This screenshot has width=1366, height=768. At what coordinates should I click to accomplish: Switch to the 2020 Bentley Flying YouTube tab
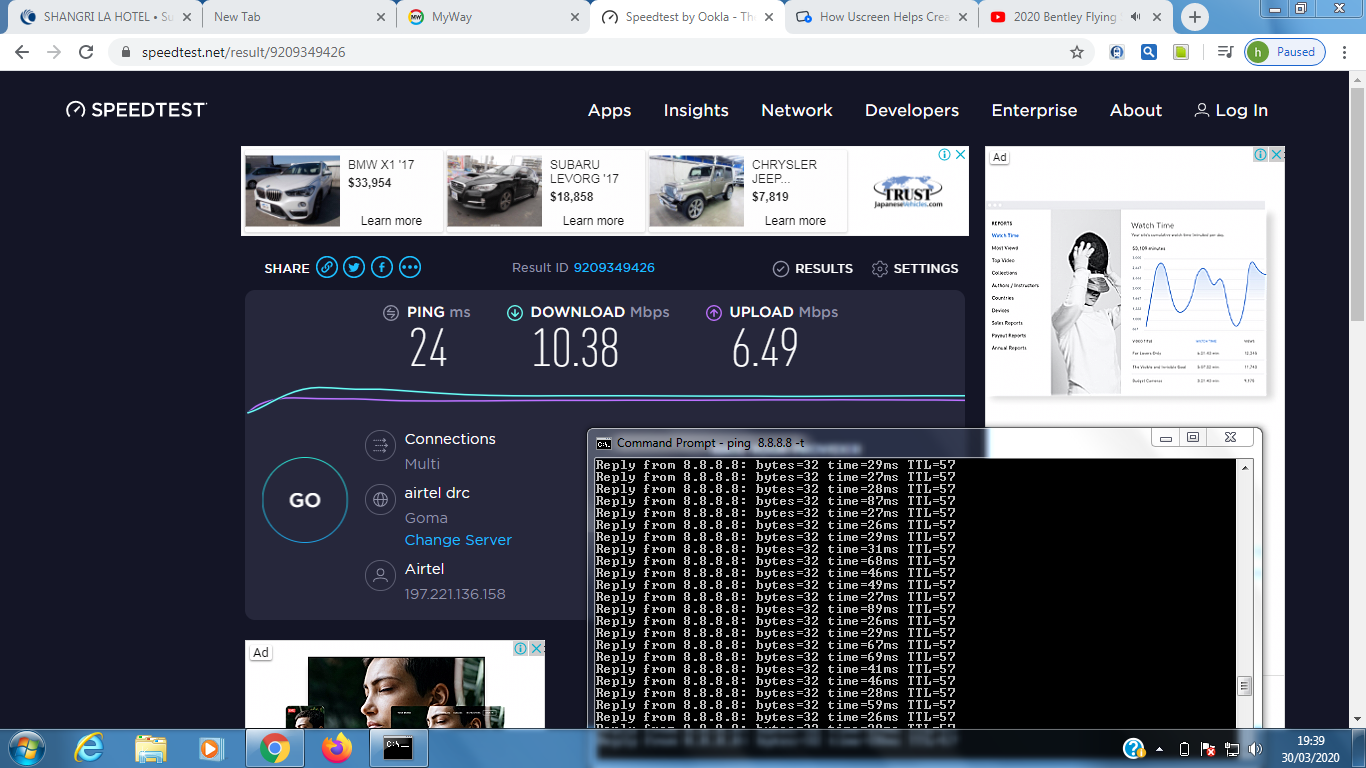(x=1063, y=17)
